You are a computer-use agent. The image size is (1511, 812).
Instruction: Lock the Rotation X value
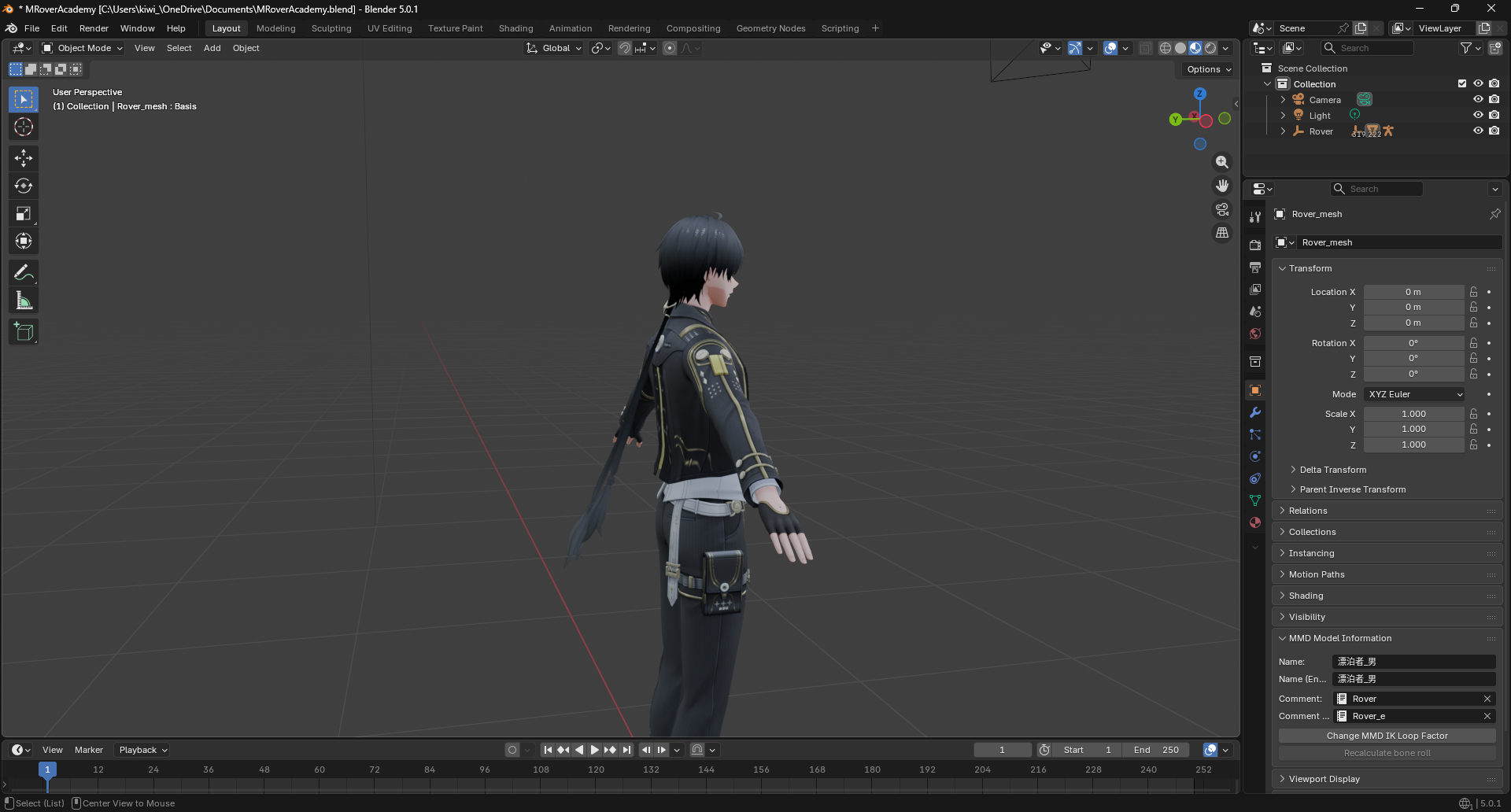tap(1473, 343)
